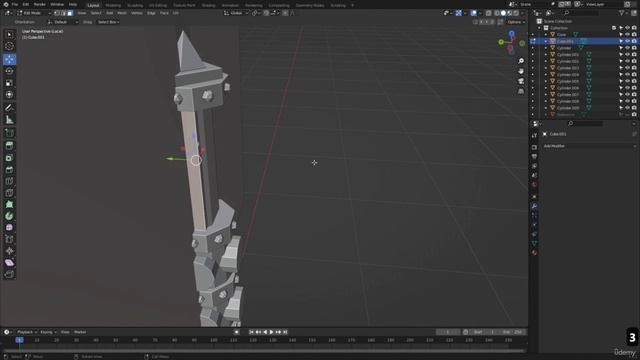Open the Material properties tab icon
640x360 pixels.
(x=534, y=253)
